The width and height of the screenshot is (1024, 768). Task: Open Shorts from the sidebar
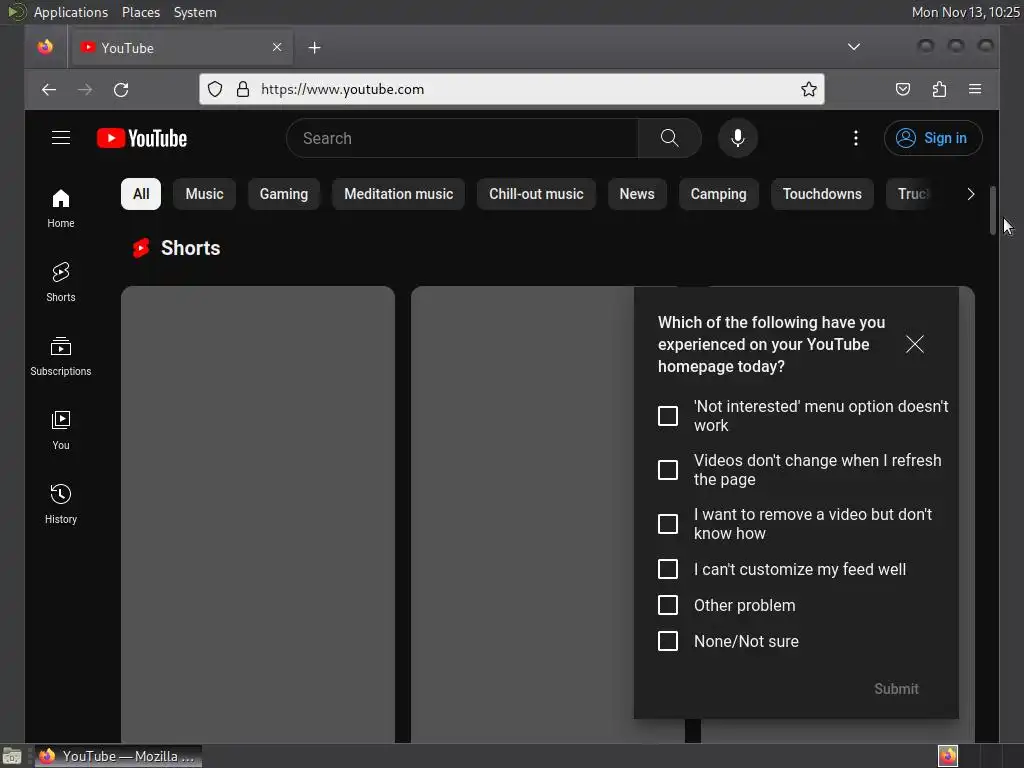pos(61,282)
